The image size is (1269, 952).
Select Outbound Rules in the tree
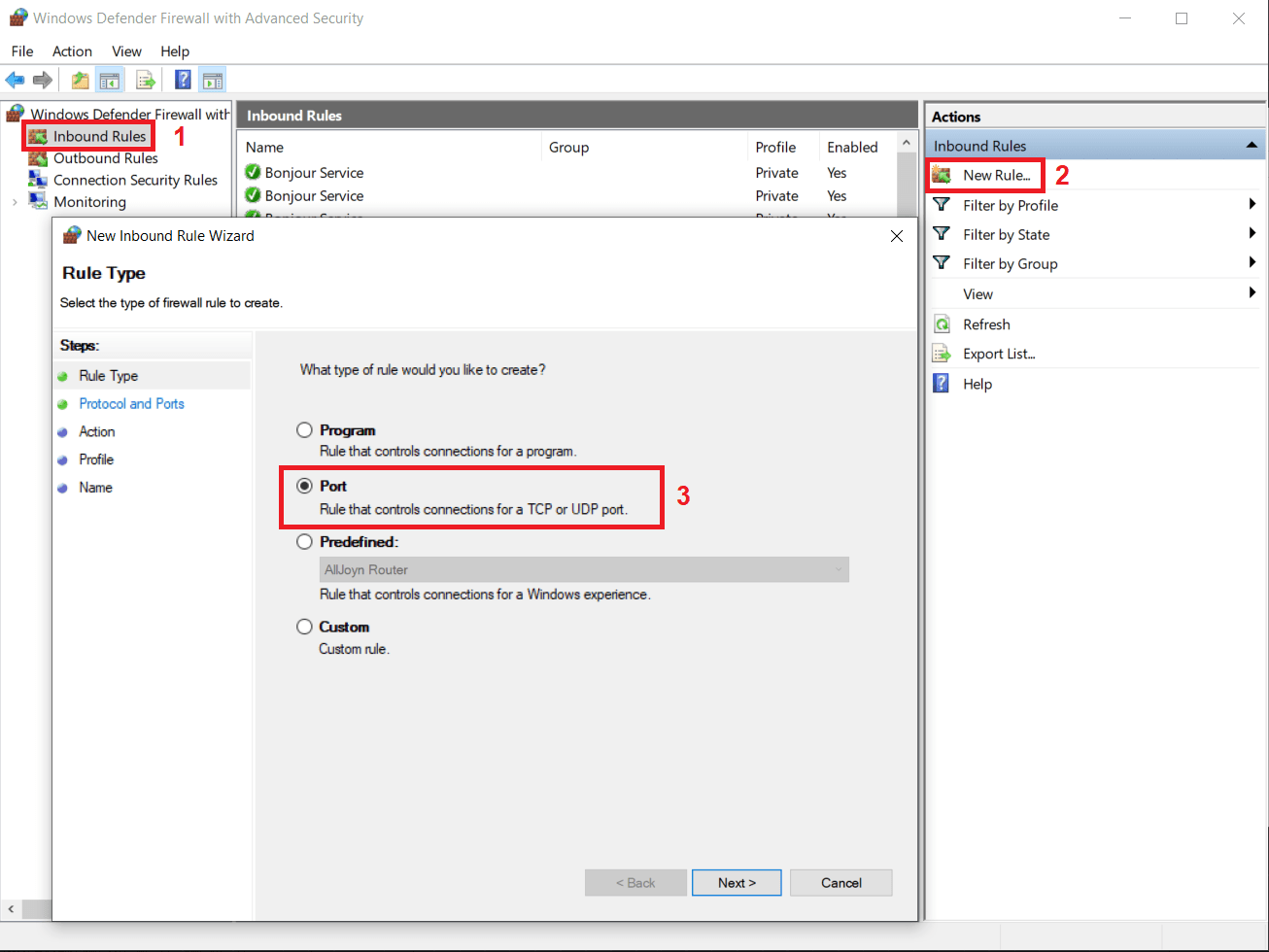[x=106, y=158]
